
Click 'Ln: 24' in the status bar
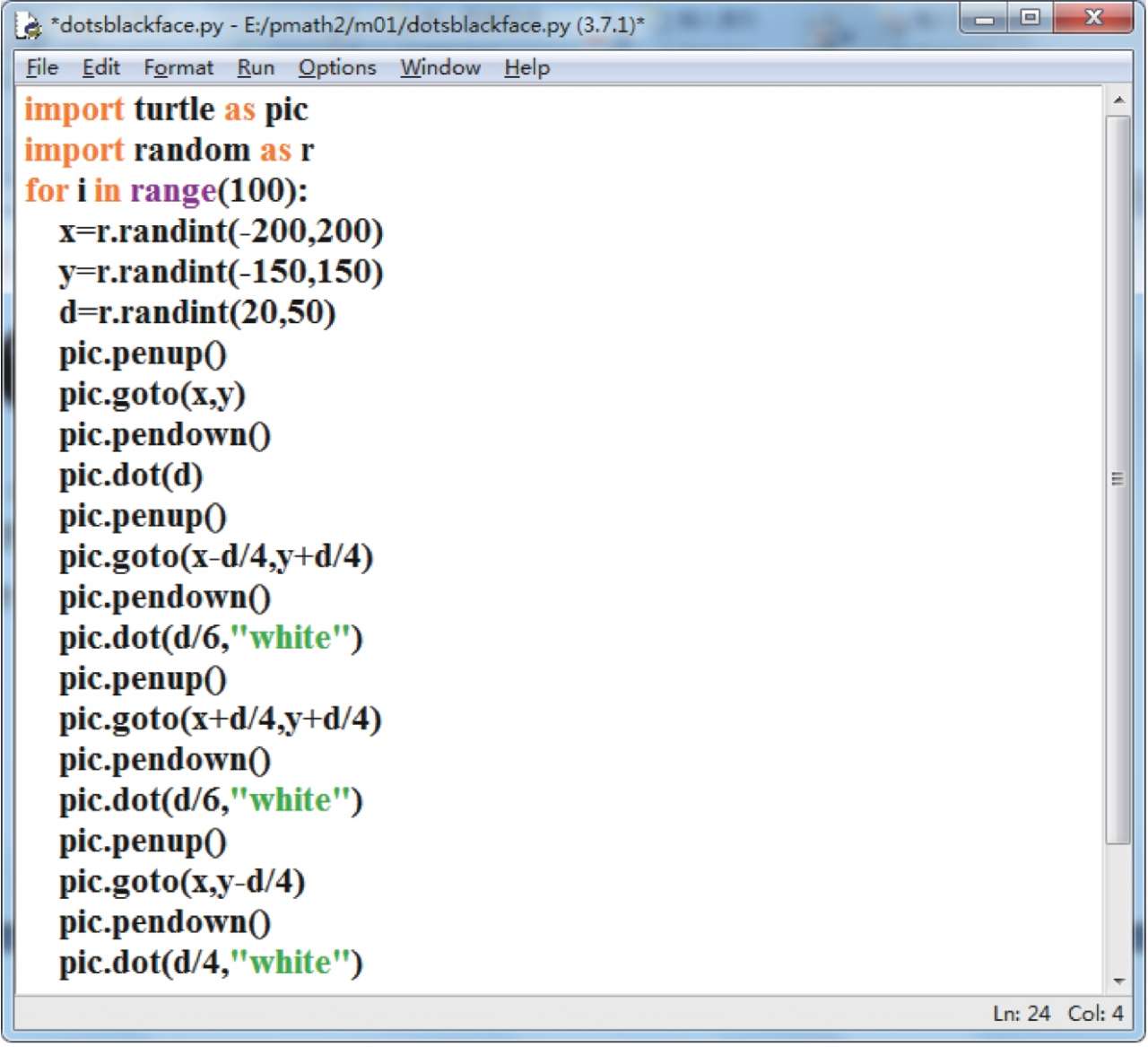coord(1021,1014)
